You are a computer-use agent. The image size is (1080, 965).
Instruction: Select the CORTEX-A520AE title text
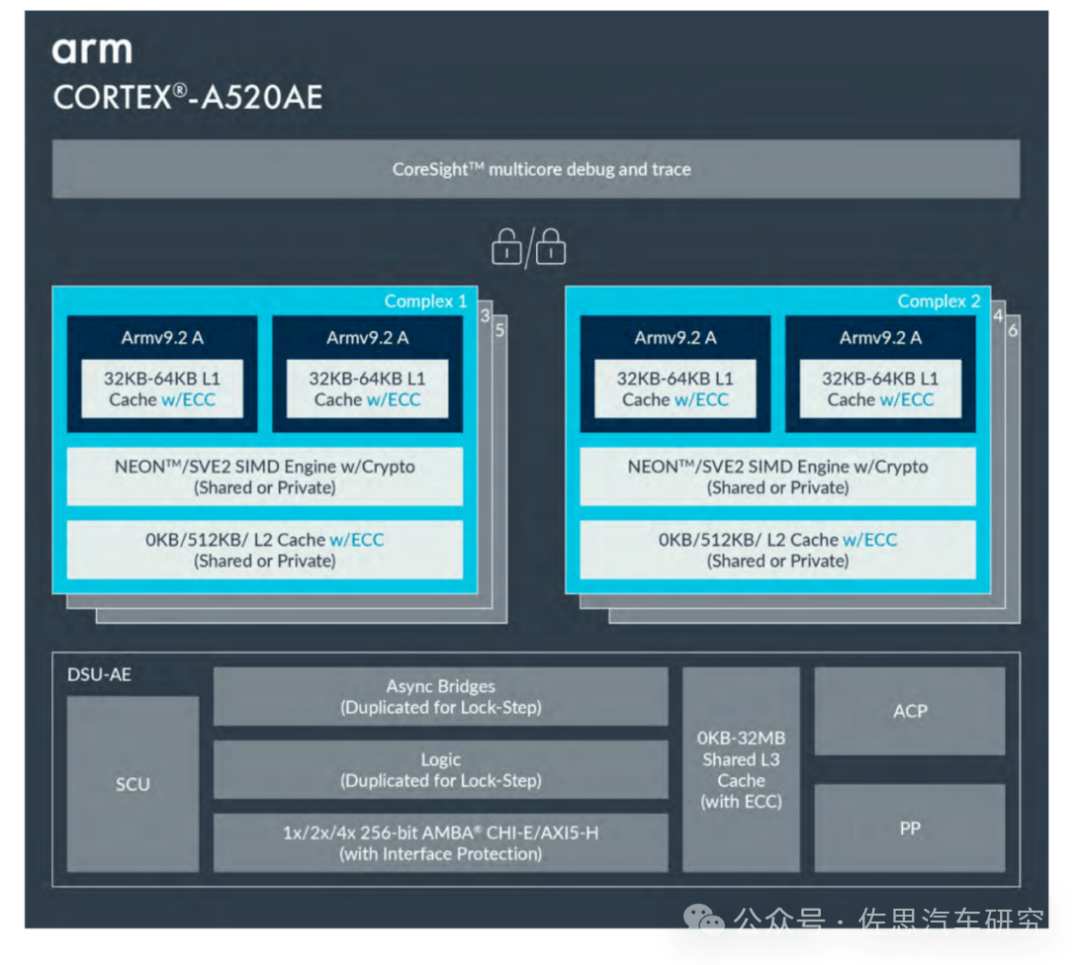(x=187, y=97)
